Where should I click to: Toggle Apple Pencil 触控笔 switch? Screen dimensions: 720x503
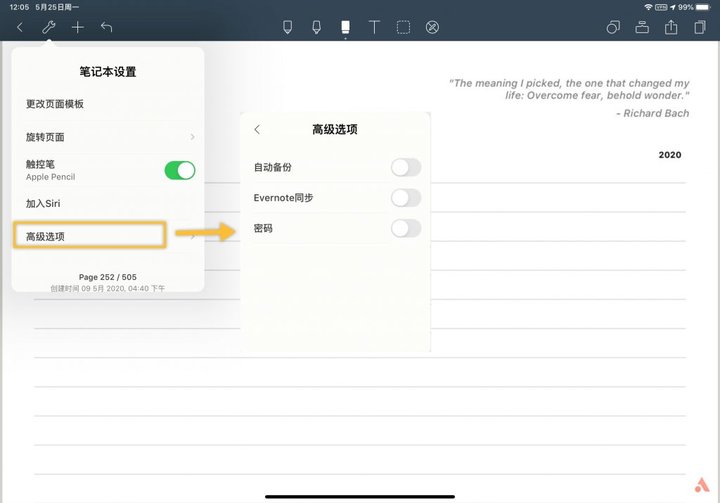pos(180,170)
